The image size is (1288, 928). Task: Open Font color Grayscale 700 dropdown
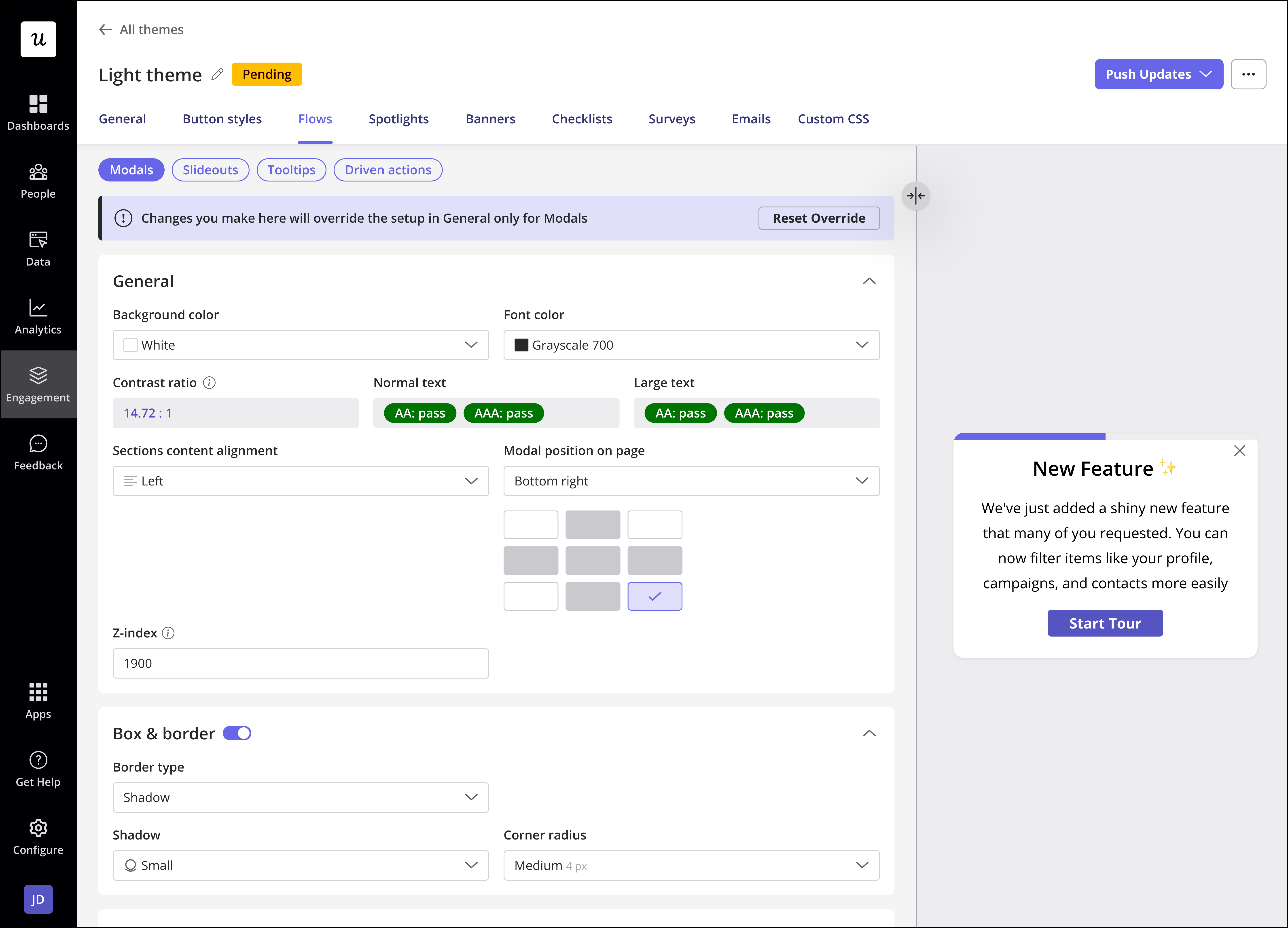(x=692, y=345)
